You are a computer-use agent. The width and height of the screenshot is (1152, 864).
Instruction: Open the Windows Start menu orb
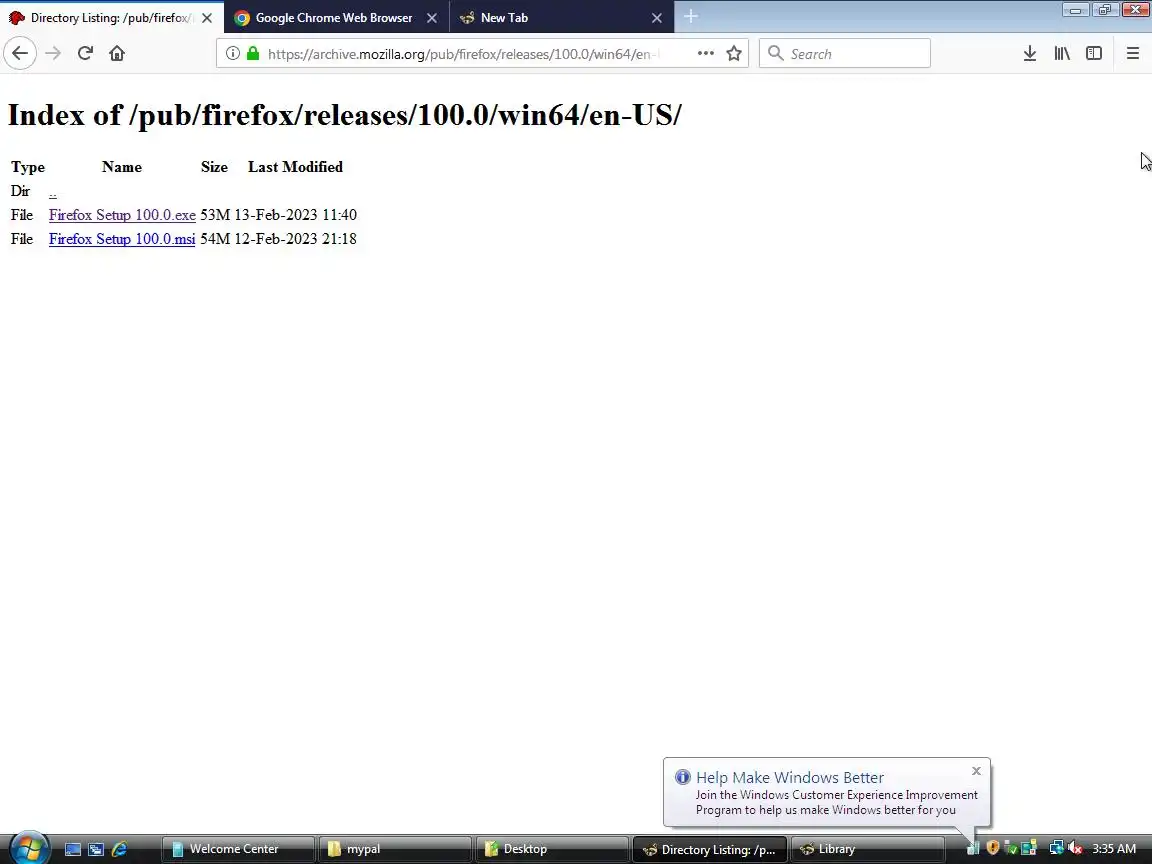[28, 849]
